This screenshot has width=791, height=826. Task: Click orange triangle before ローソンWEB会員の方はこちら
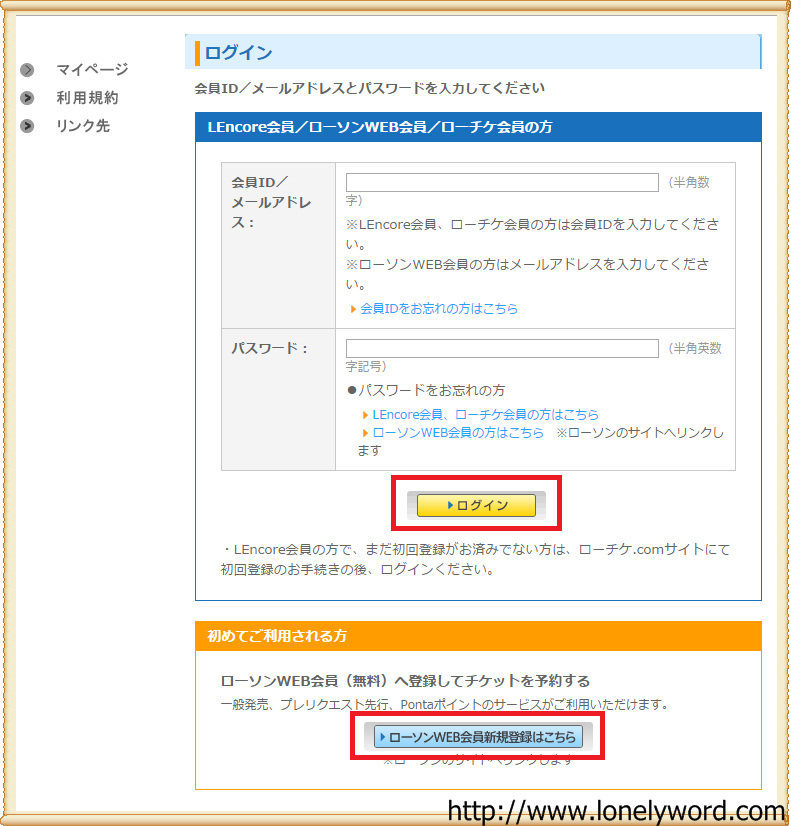coord(366,433)
